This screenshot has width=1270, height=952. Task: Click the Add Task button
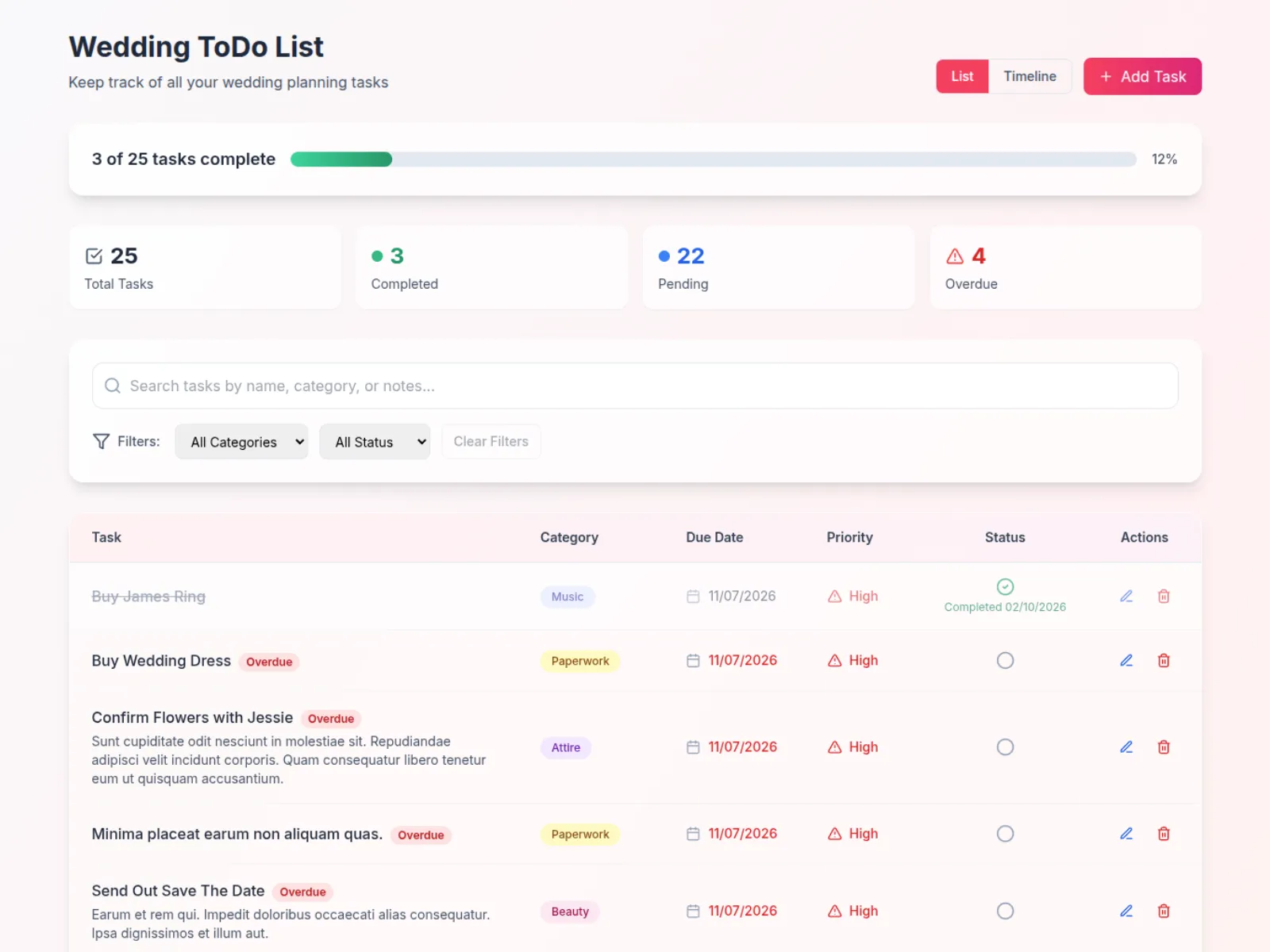1142,76
